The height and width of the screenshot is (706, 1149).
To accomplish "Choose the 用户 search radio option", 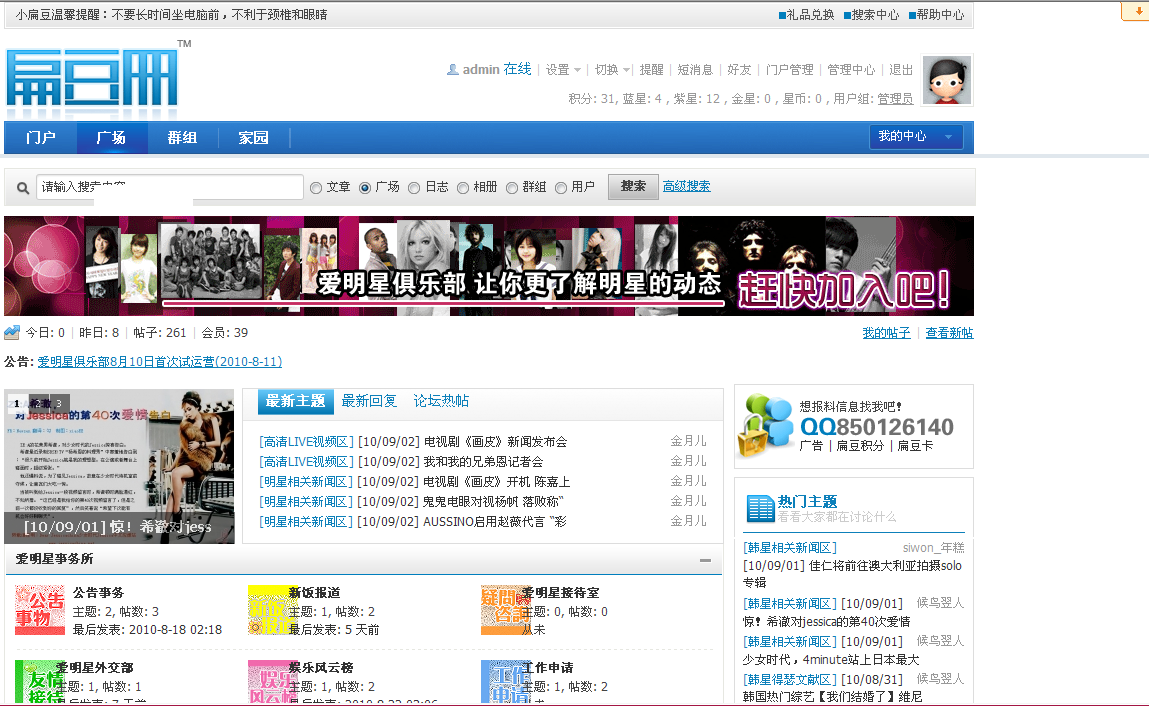I will (561, 187).
